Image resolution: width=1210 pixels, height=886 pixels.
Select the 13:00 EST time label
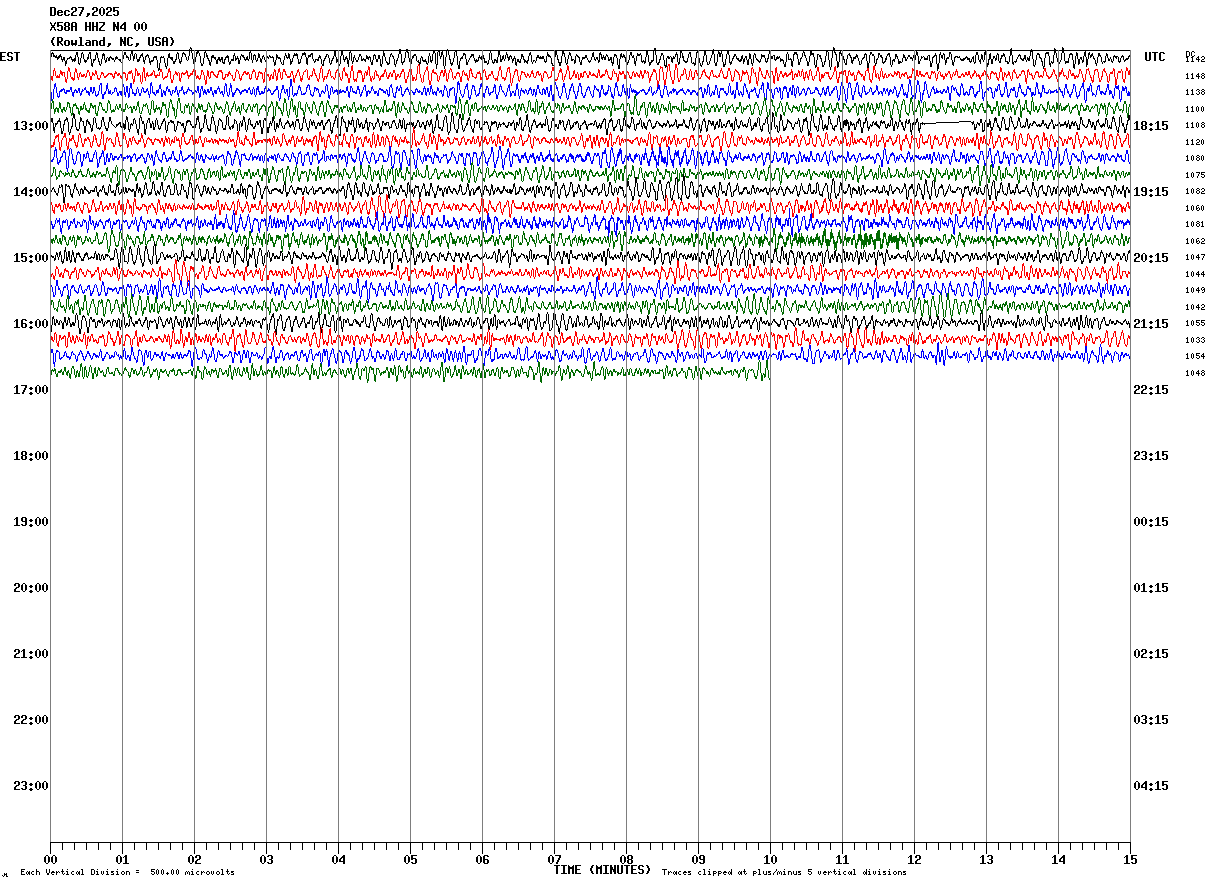point(31,126)
